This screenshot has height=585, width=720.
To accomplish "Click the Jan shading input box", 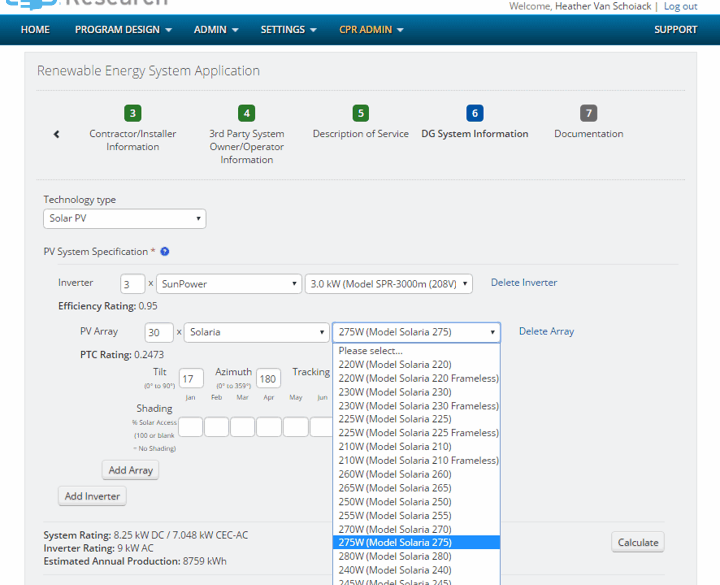I will pyautogui.click(x=190, y=427).
